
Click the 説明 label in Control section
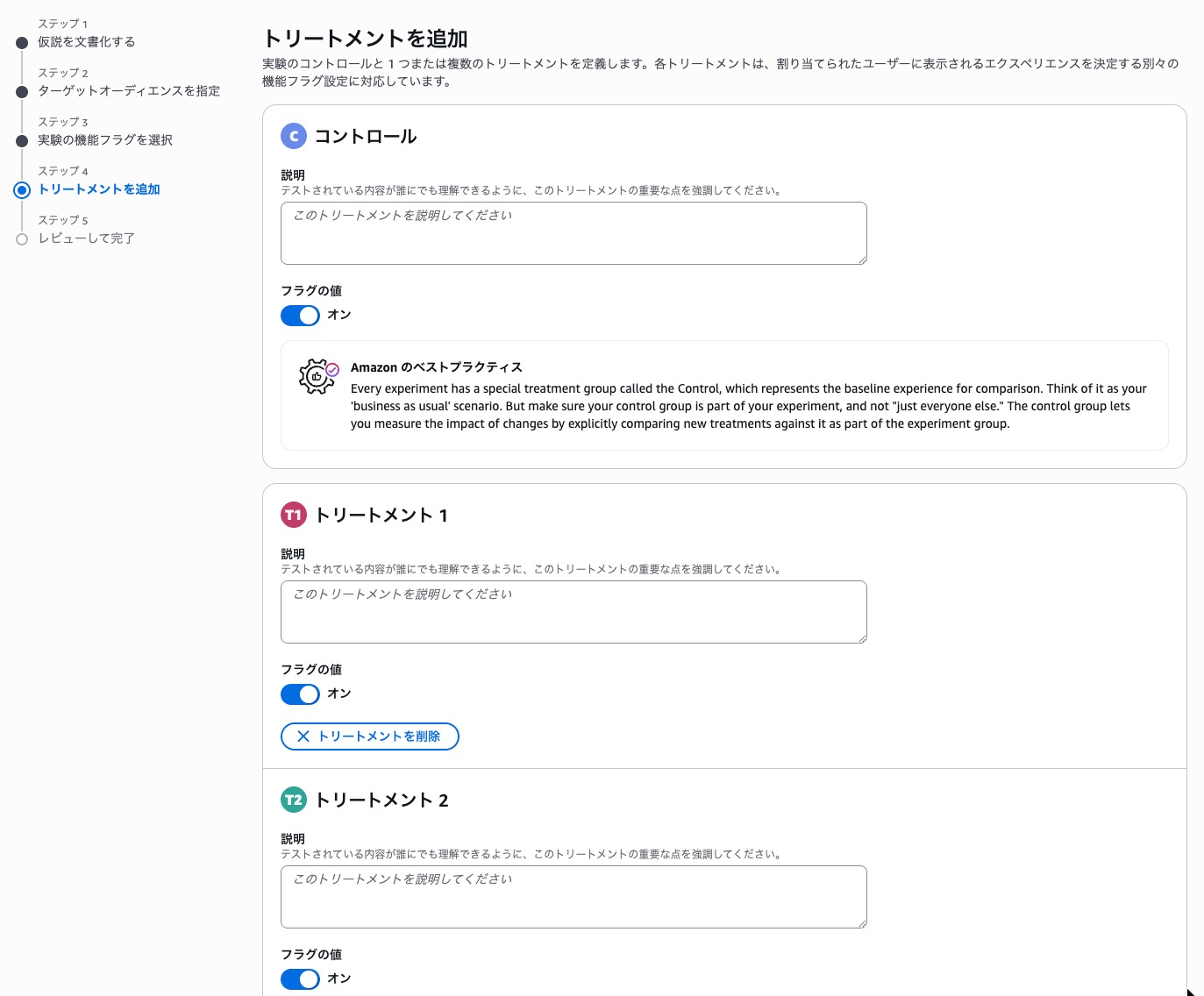293,175
